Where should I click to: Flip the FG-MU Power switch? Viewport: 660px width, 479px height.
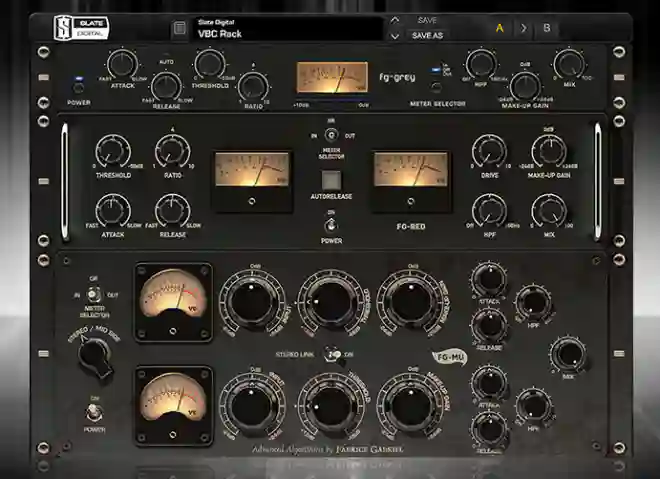click(x=93, y=412)
